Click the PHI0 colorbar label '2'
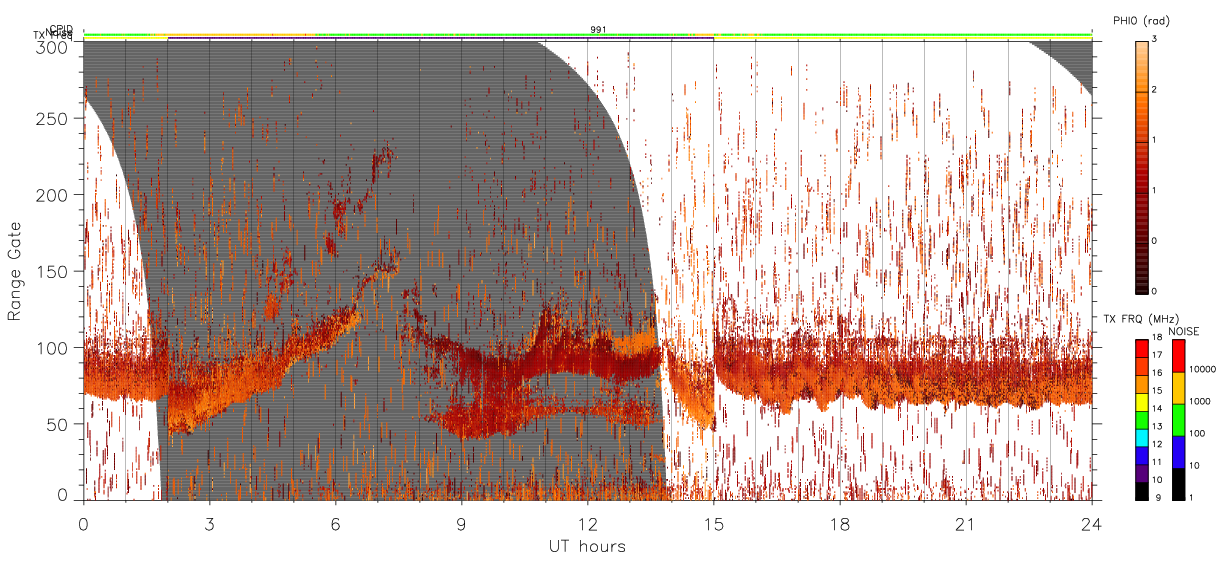Screen dimensions: 1228x567 tap(1154, 90)
